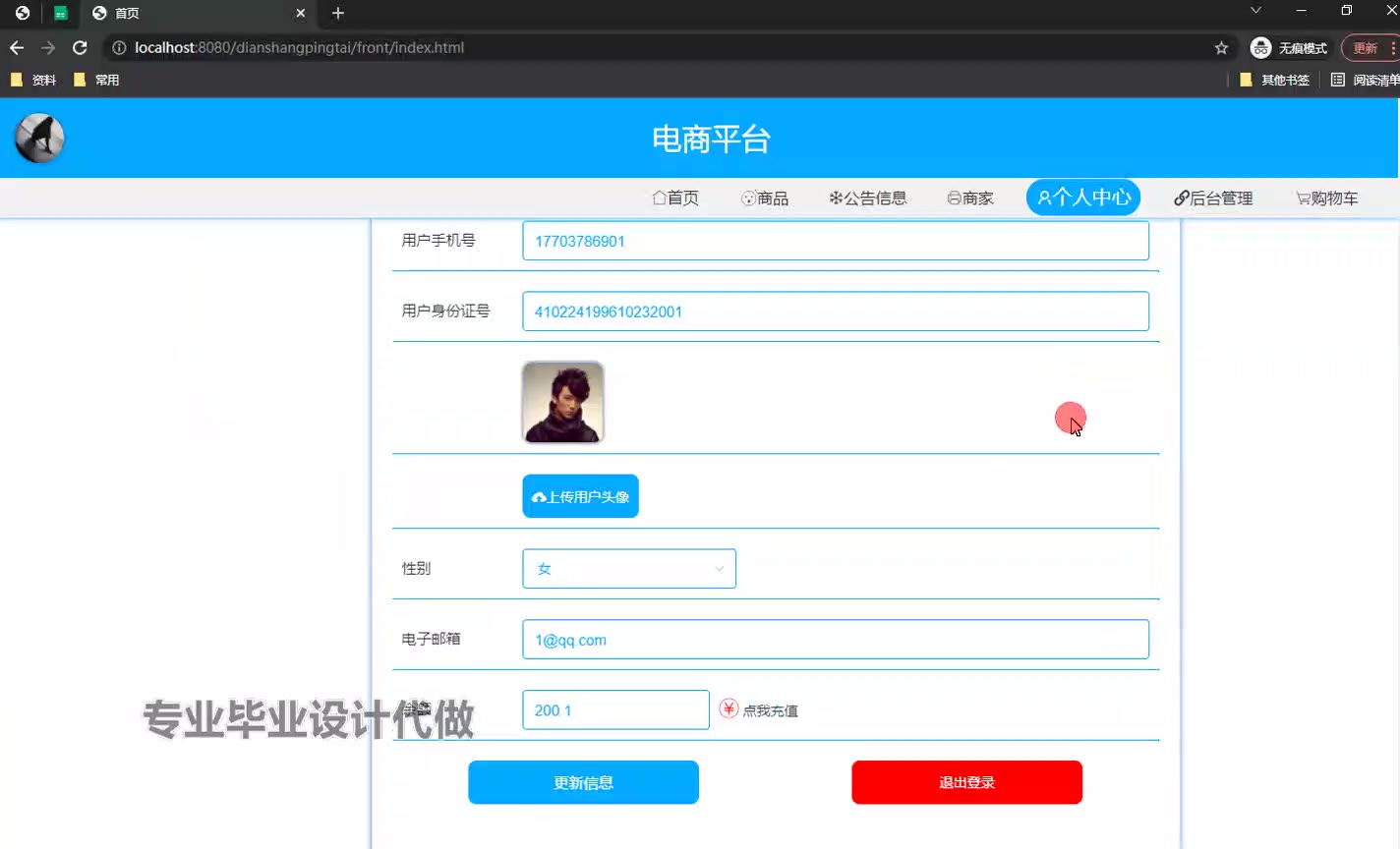Open the 商品 products menu item
Image resolution: width=1400 pixels, height=849 pixels.
point(765,198)
